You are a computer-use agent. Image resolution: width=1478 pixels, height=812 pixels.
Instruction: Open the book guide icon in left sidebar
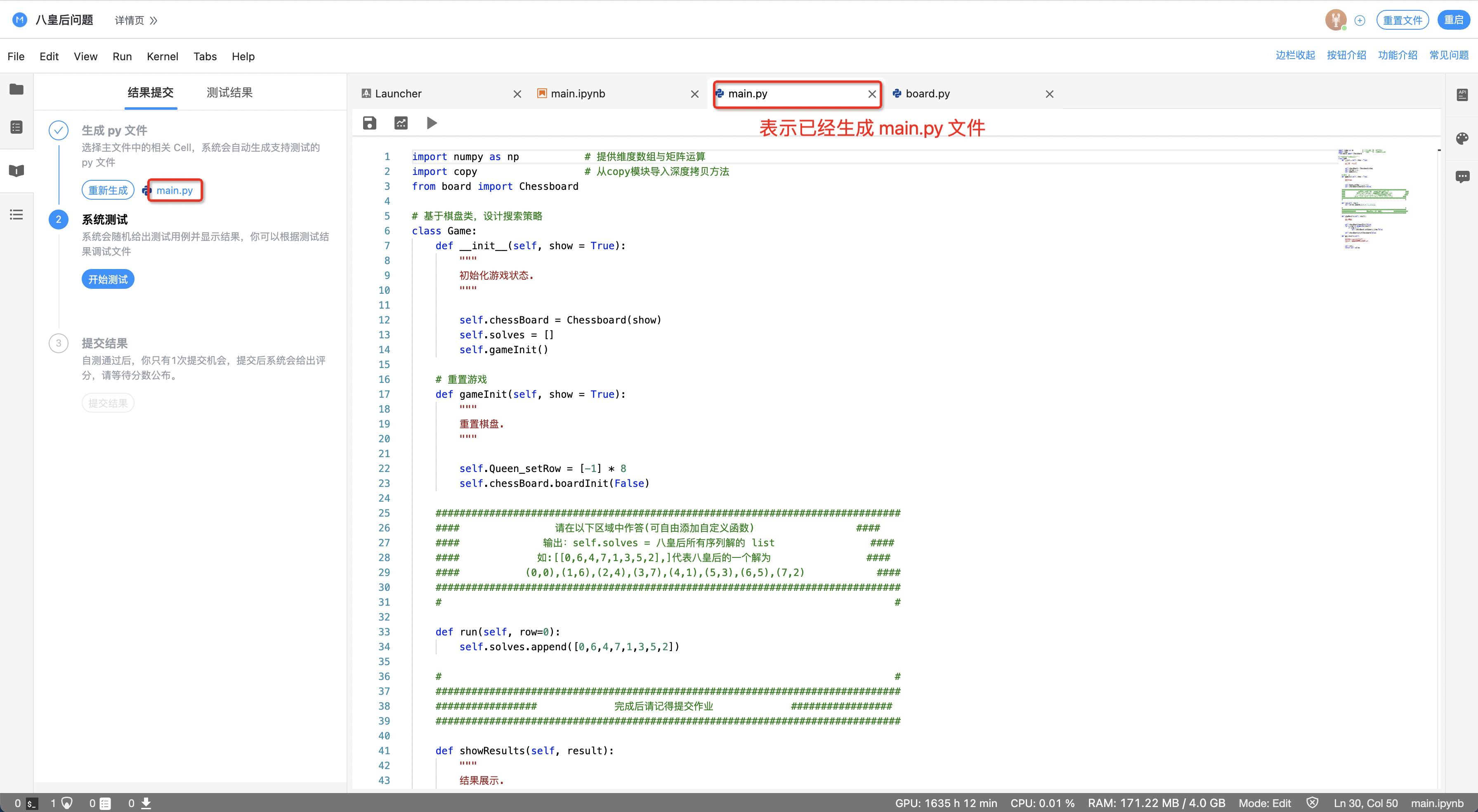point(17,170)
